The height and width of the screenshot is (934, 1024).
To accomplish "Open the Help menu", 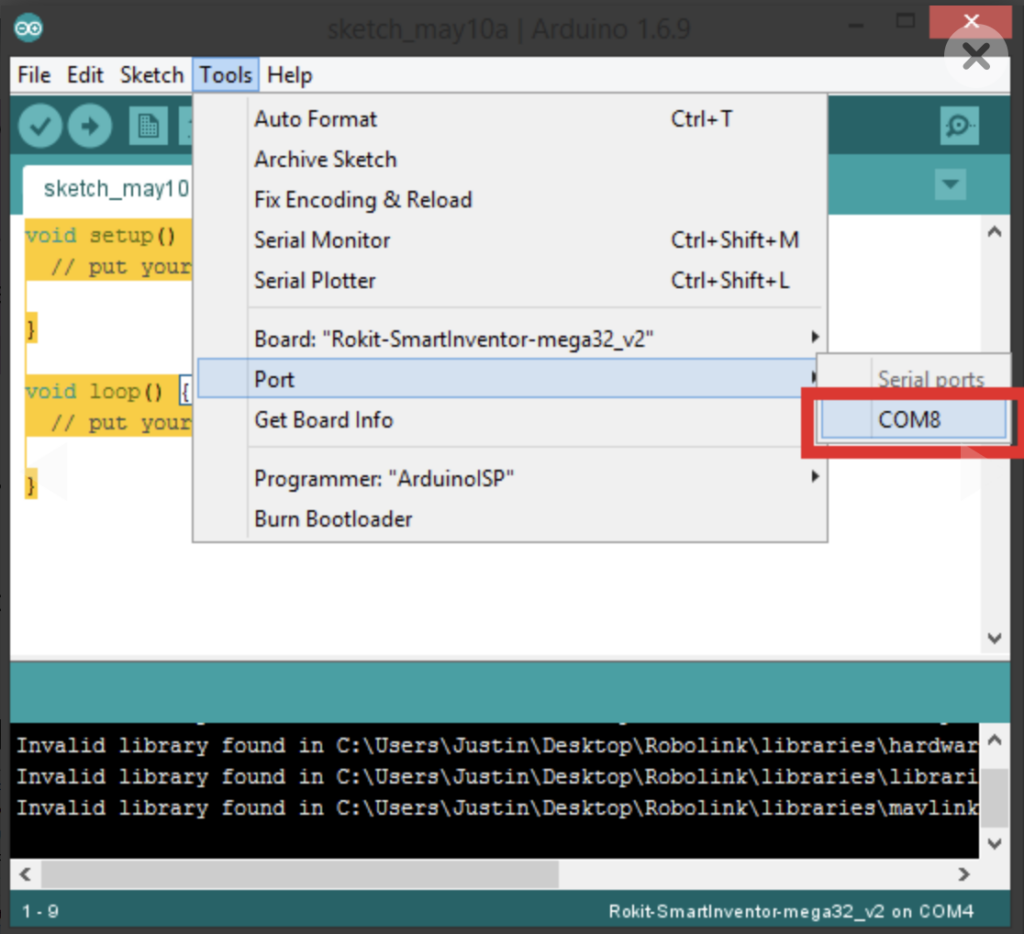I will [290, 75].
